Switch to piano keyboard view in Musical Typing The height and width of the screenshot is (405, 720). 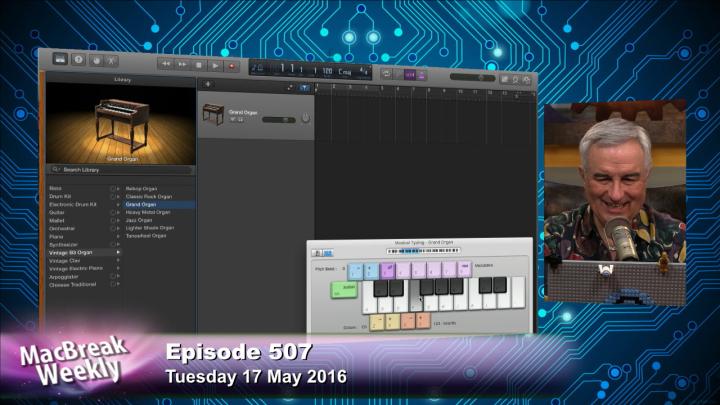coord(317,253)
